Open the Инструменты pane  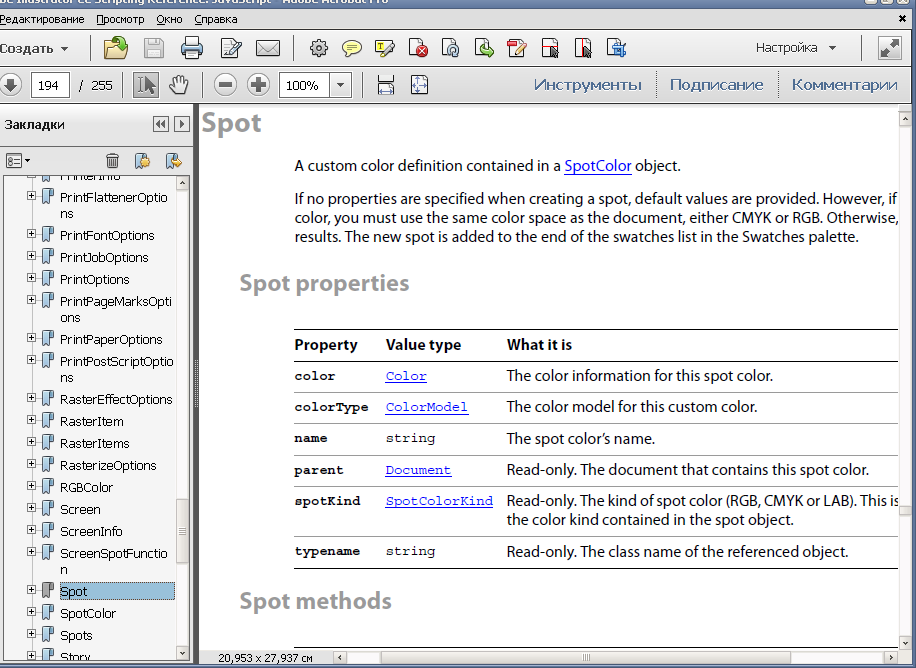point(587,85)
